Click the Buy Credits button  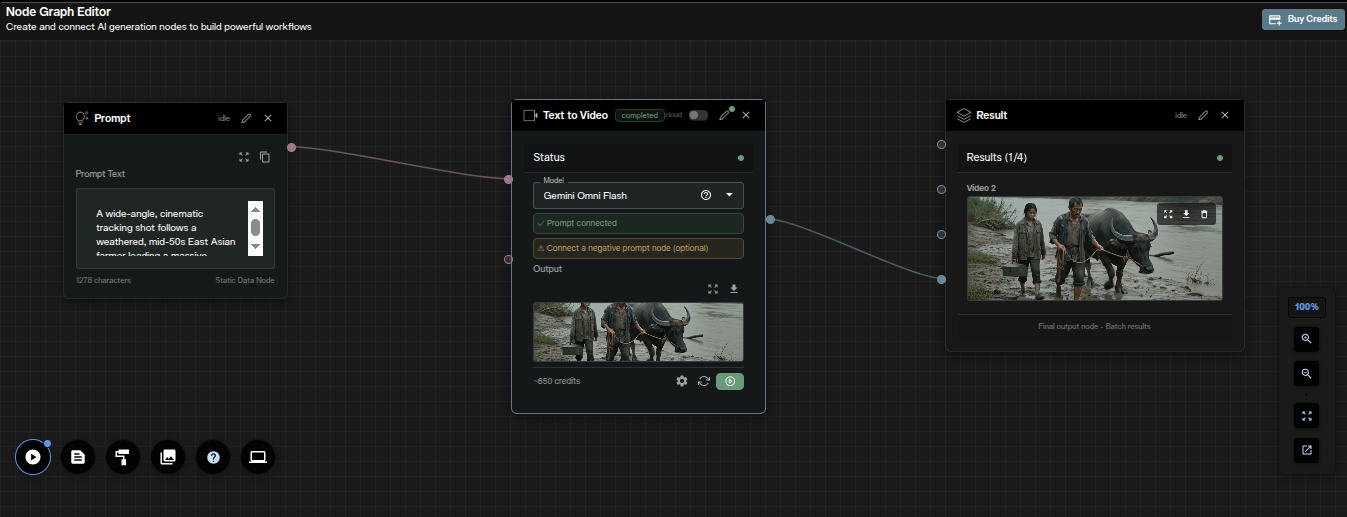(x=1303, y=19)
